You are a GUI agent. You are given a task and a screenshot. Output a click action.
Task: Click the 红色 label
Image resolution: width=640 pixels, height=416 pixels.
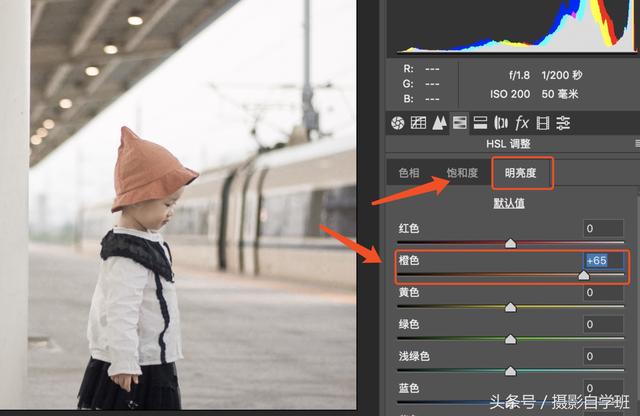(x=409, y=228)
